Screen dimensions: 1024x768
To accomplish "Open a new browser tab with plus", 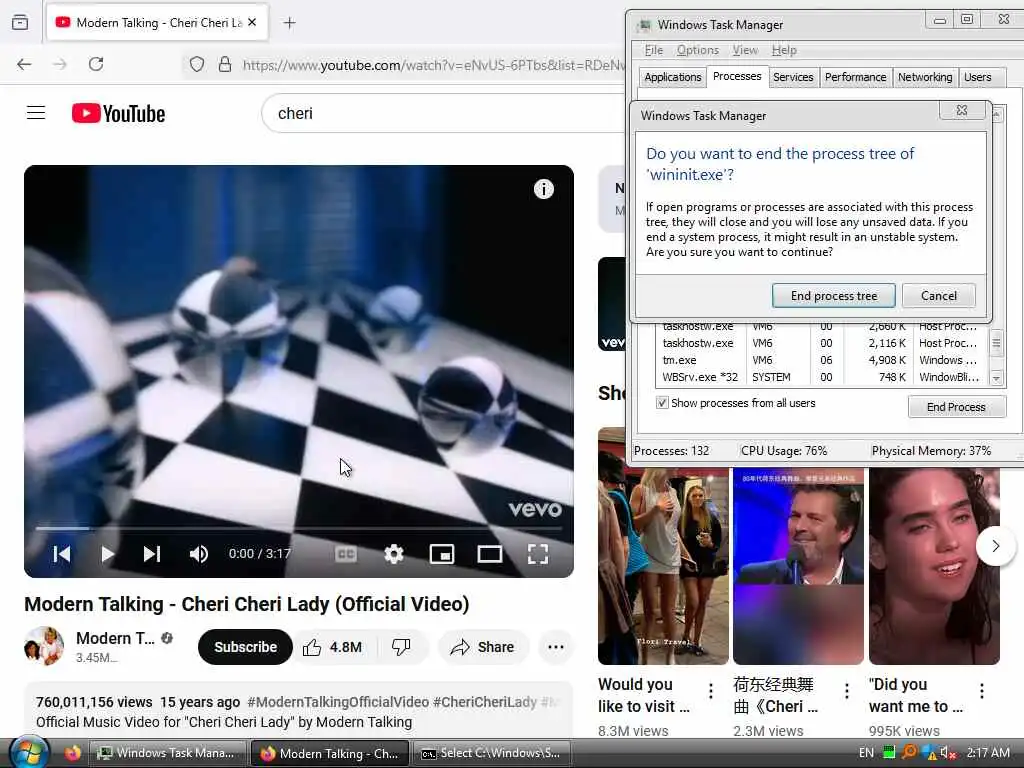I will 289,23.
